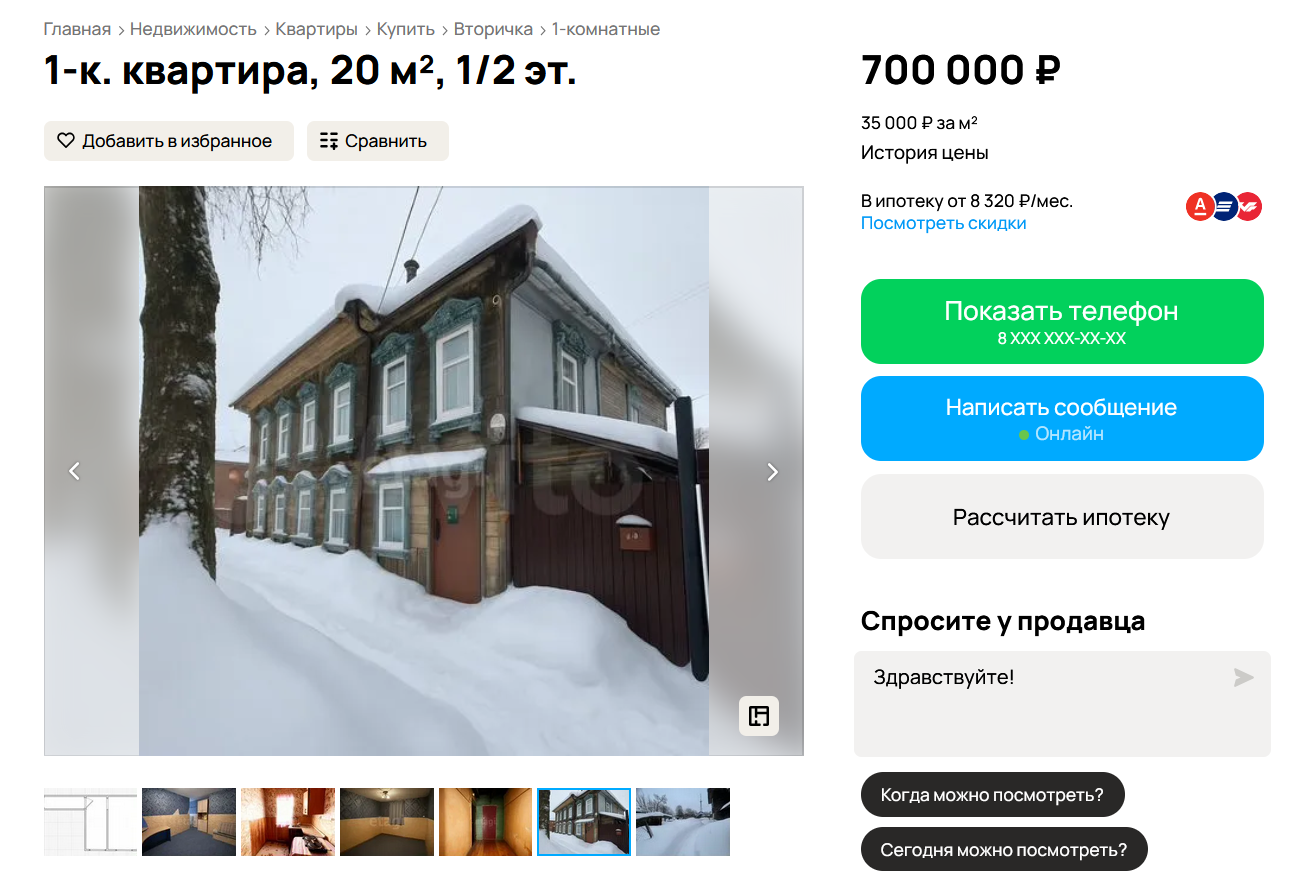Choose Когда можно посмотреть? quick question
The image size is (1311, 873).
[x=992, y=796]
